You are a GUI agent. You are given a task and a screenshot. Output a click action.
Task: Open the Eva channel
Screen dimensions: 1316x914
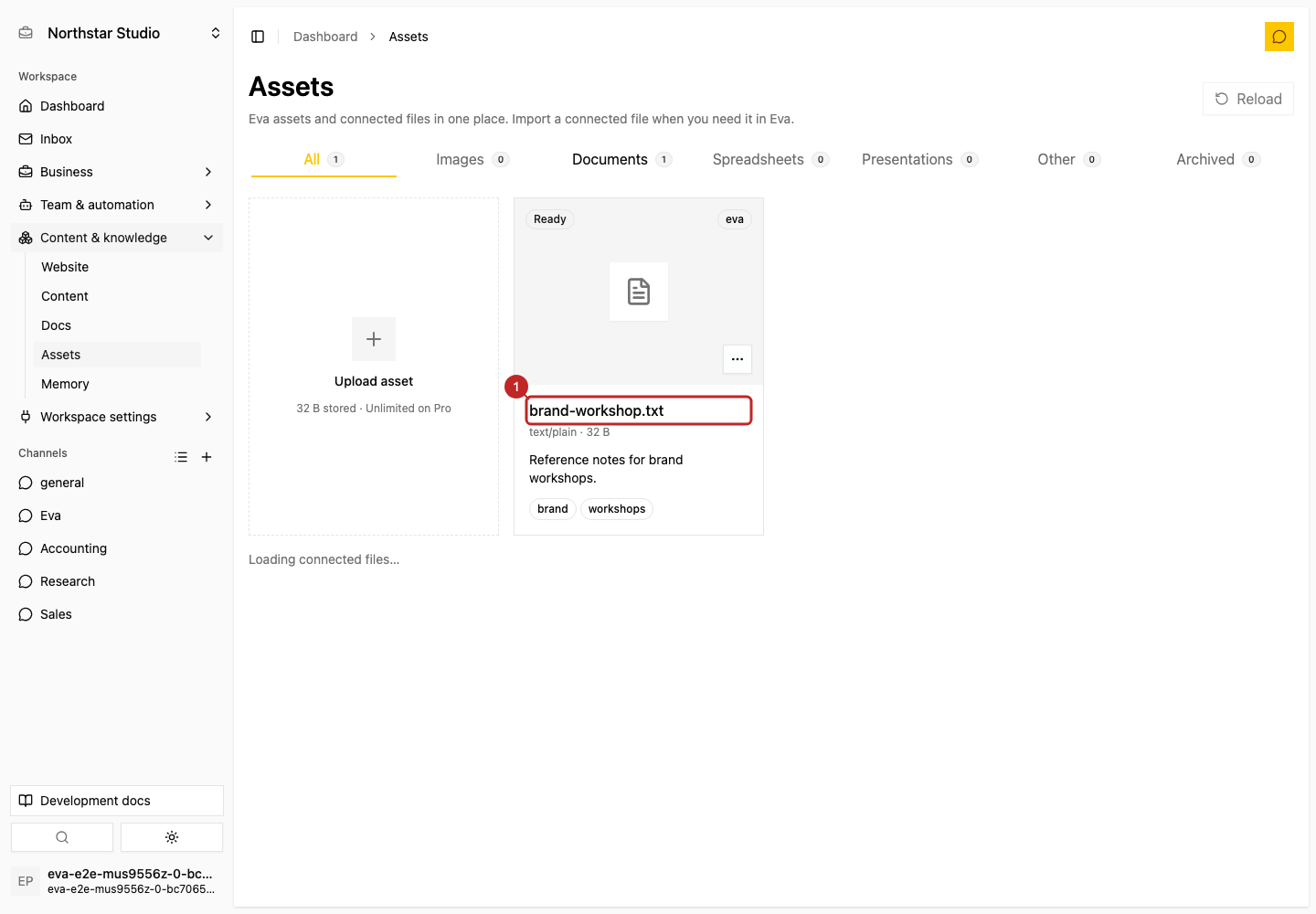(117, 515)
